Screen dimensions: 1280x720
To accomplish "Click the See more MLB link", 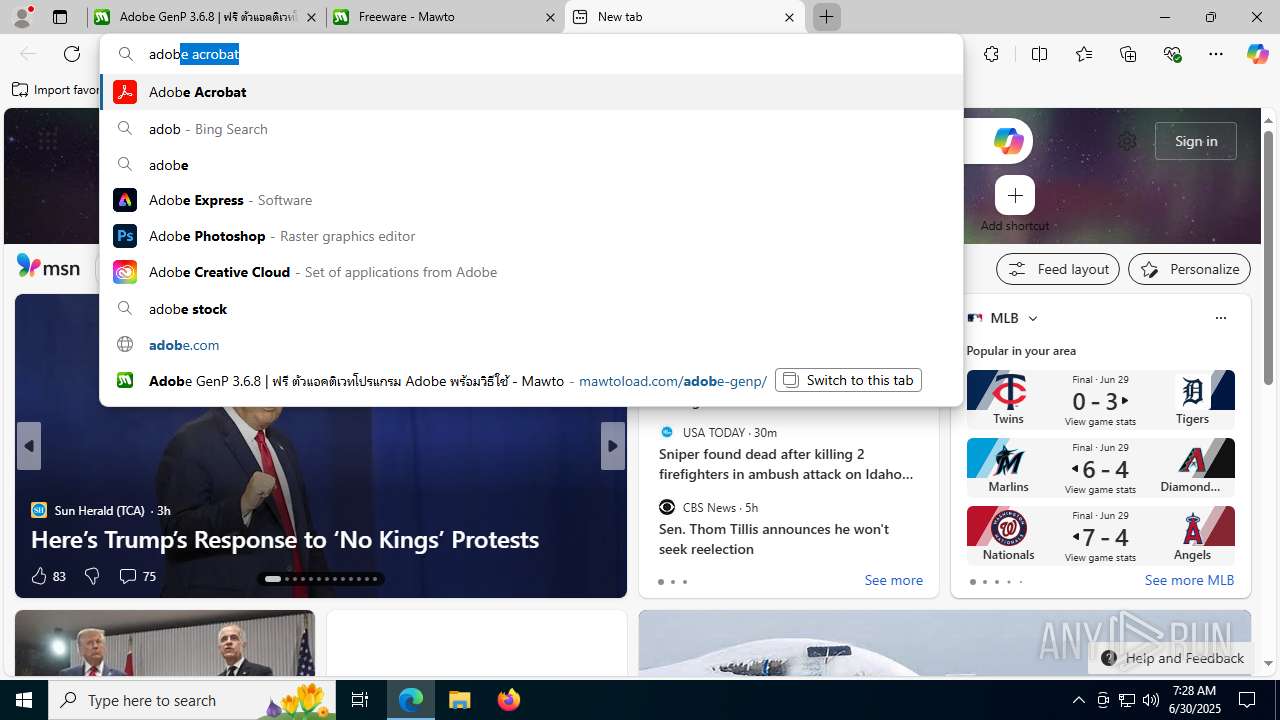I will coord(1189,580).
